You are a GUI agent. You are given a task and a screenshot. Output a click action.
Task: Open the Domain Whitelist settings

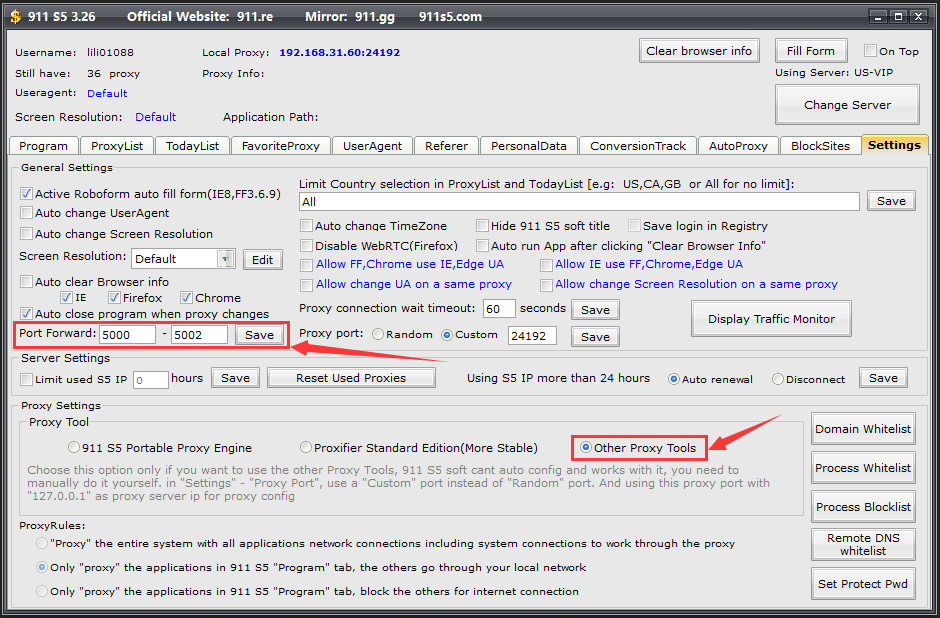point(862,429)
